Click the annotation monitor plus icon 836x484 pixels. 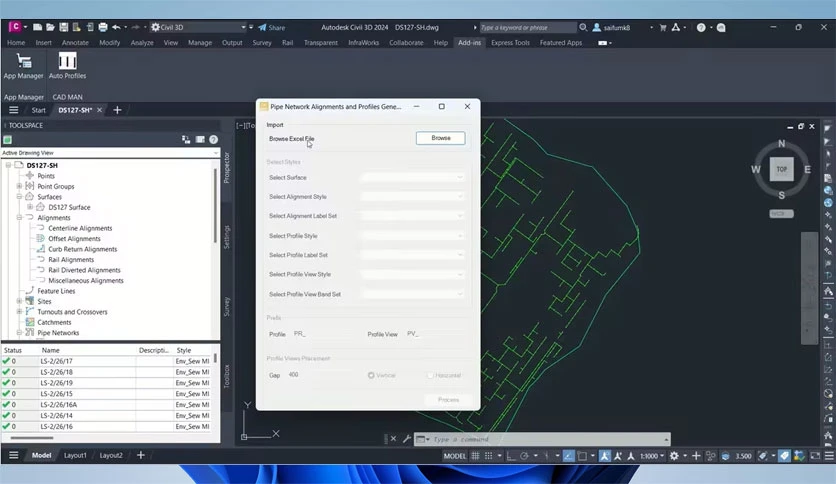coord(696,456)
